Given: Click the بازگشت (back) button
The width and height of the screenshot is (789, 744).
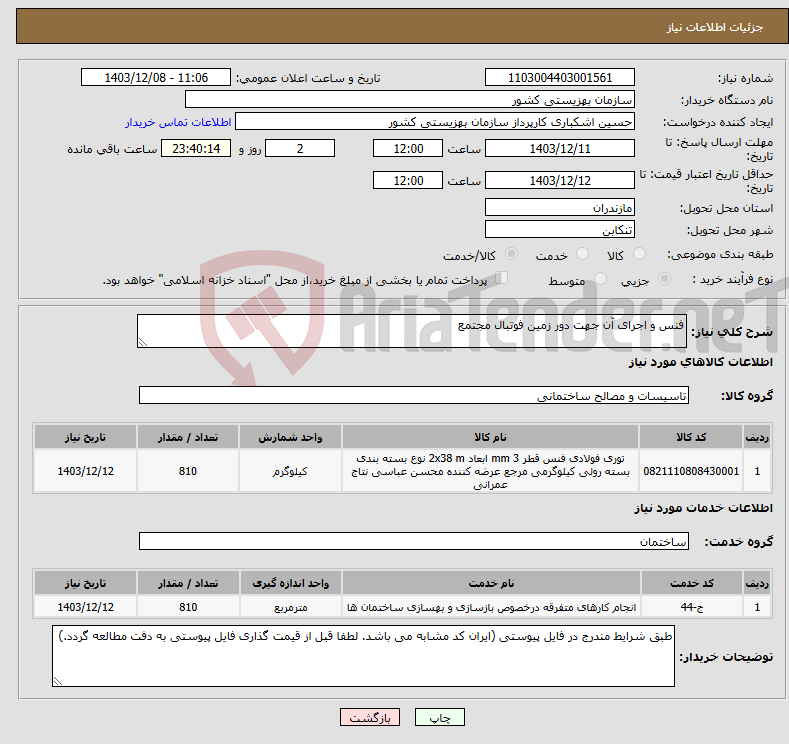Looking at the screenshot, I should click(x=370, y=717).
